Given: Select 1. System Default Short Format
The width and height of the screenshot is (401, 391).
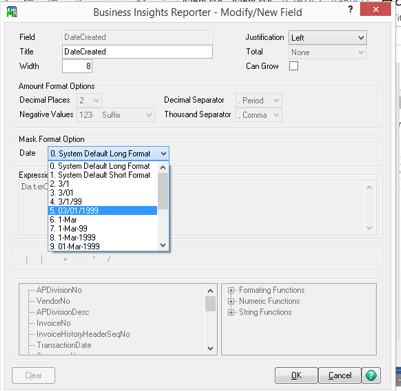Looking at the screenshot, I should (103, 175).
